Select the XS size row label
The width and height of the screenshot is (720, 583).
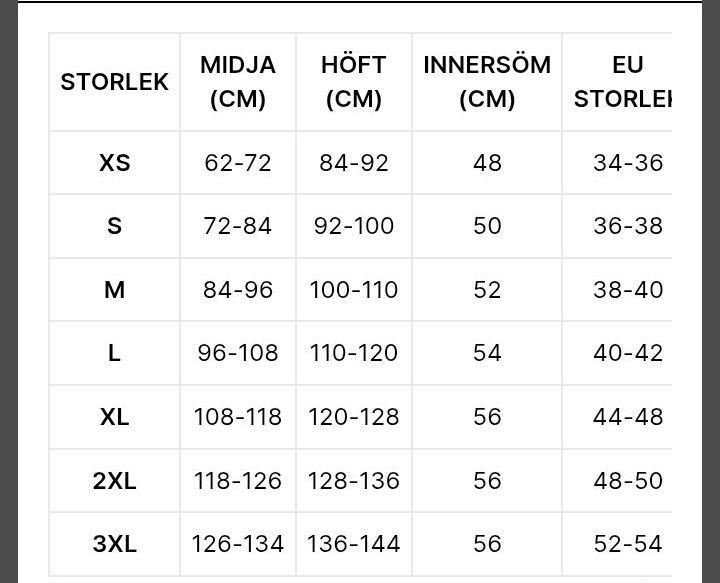pos(114,163)
